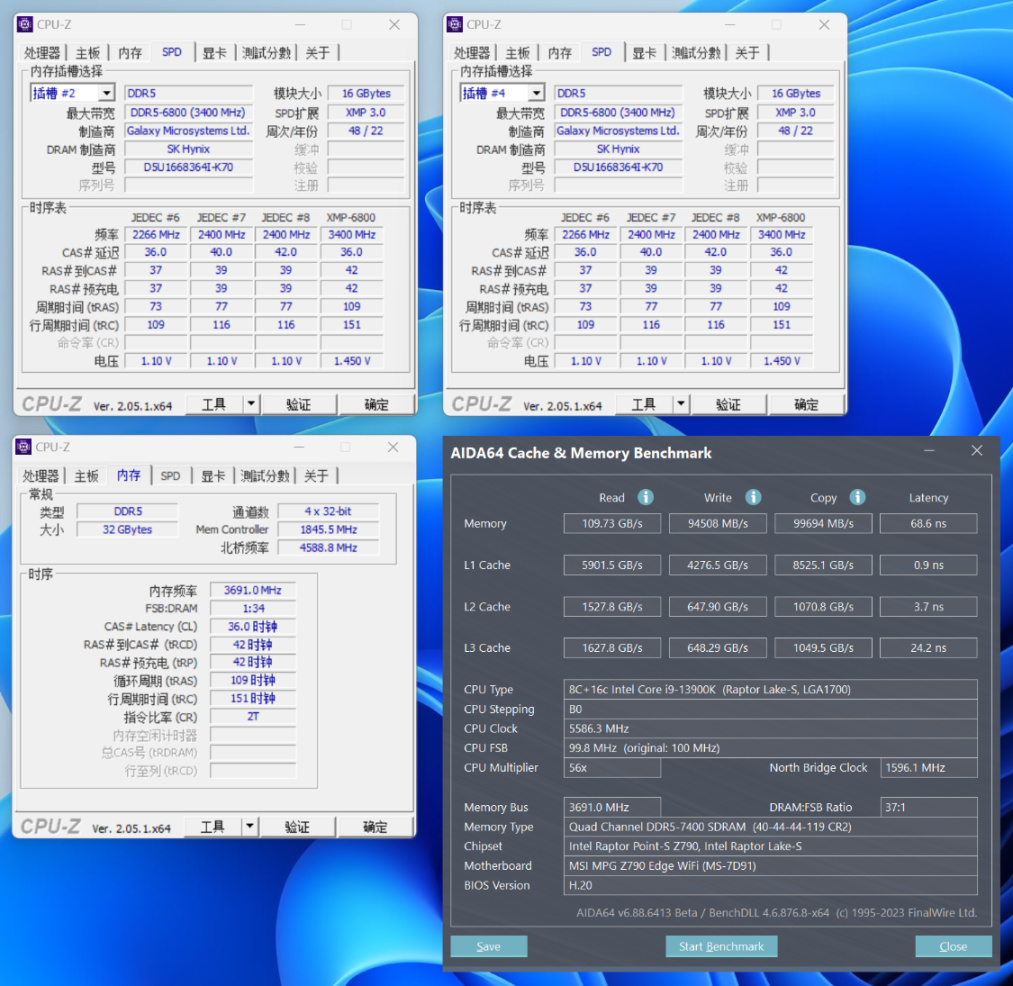This screenshot has width=1013, height=986.
Task: Switch to 内存 tab in slot #2 window
Action: 130,53
